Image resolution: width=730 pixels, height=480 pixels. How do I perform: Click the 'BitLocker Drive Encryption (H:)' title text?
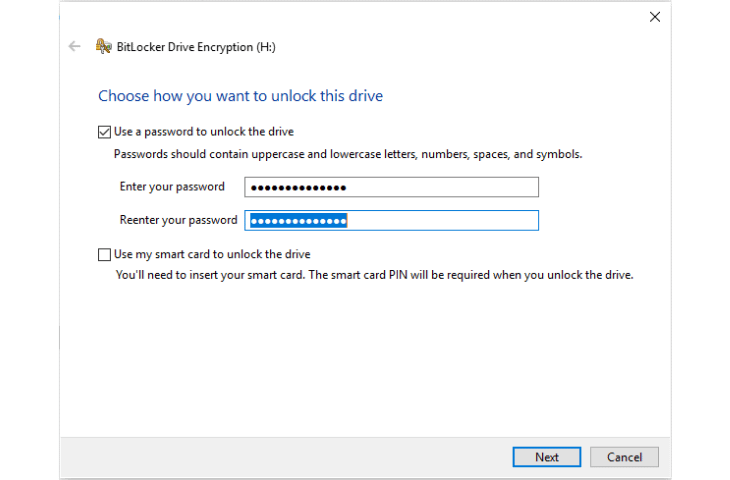196,47
